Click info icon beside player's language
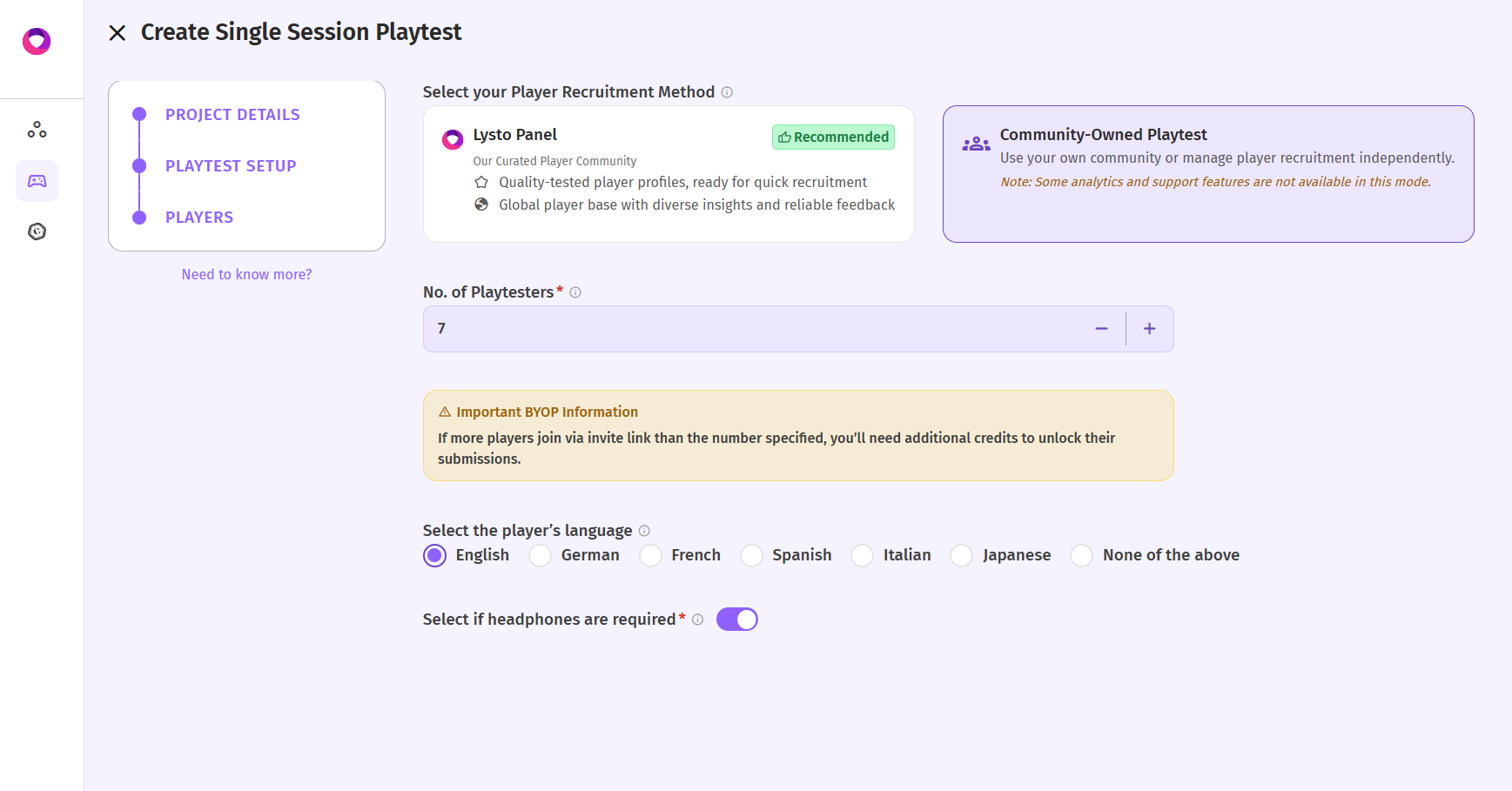This screenshot has width=1512, height=791. click(x=644, y=531)
